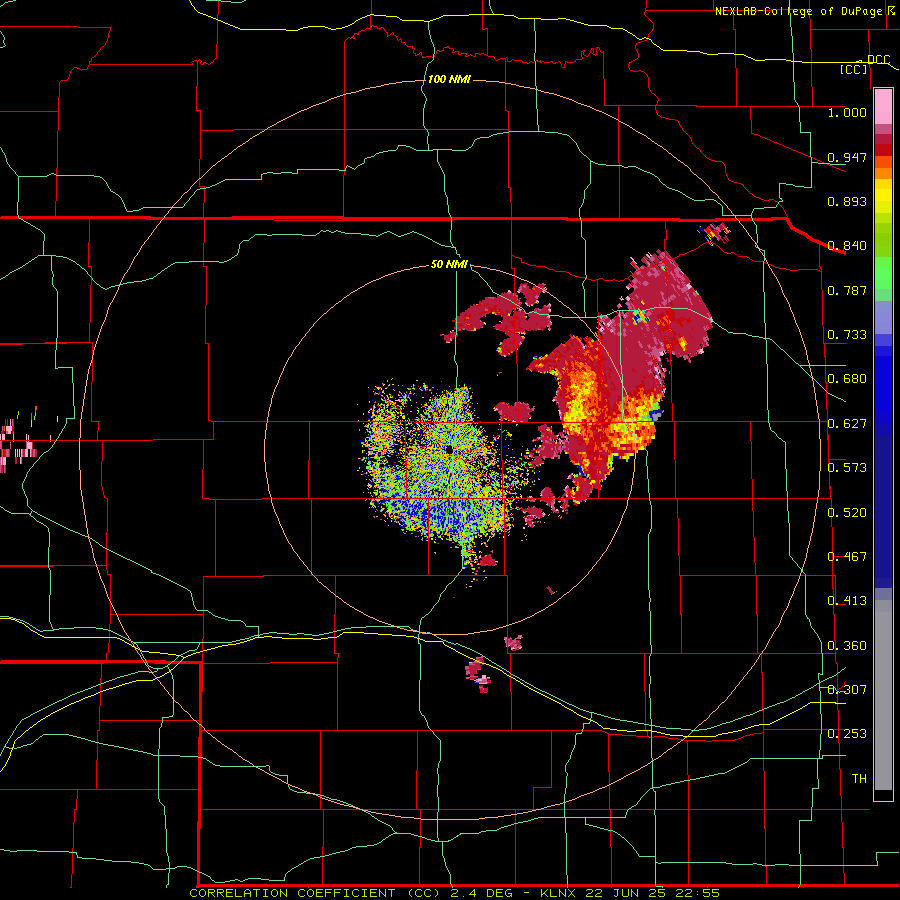This screenshot has height=900, width=900.
Task: Click the DCC label above the legend
Action: coord(878,59)
